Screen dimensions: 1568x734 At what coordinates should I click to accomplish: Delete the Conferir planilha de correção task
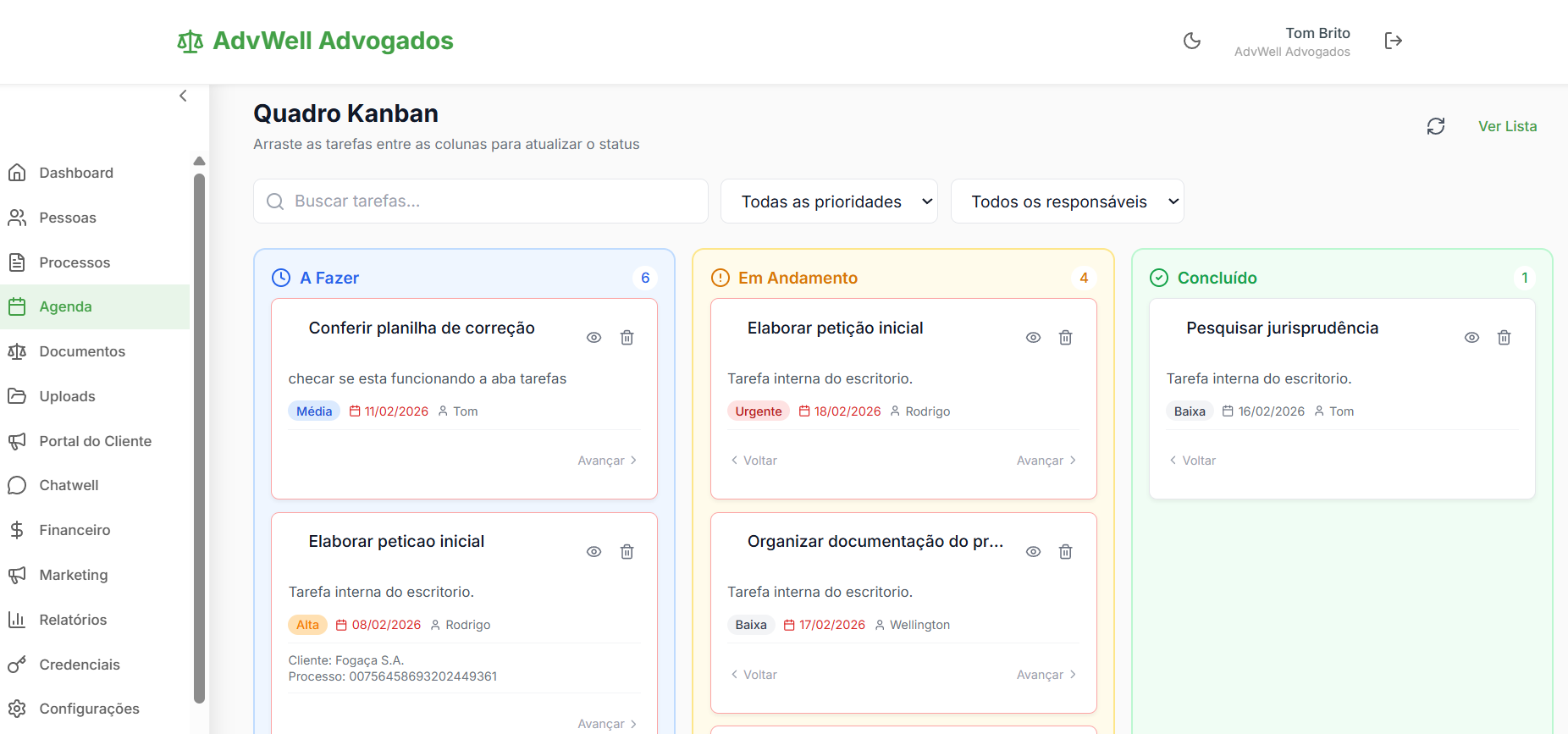pyautogui.click(x=627, y=338)
